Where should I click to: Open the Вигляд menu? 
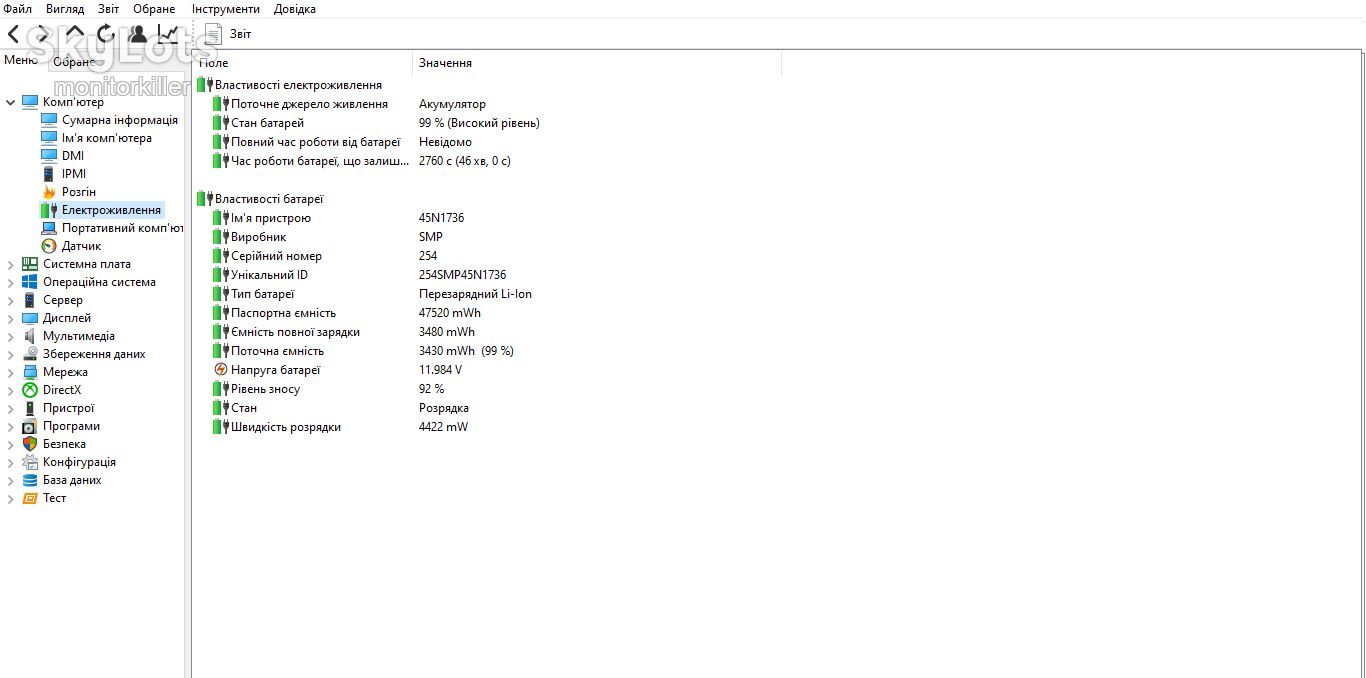(x=65, y=9)
